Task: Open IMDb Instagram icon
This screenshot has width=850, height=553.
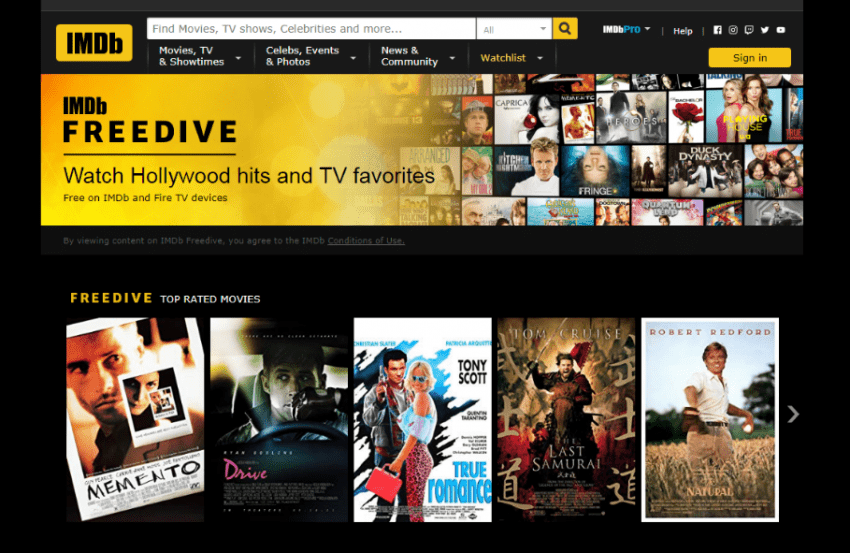Action: pos(733,30)
